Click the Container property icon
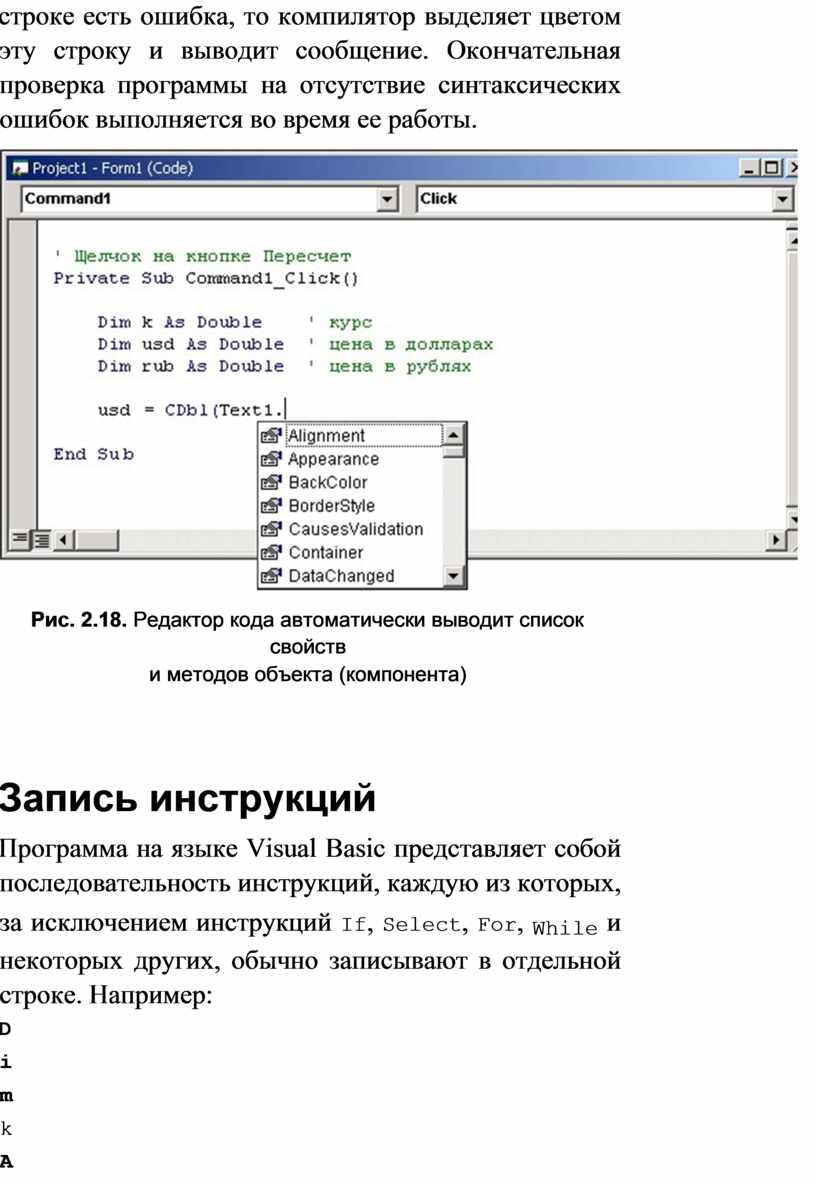Screen dimensions: 816x1185 pos(271,553)
